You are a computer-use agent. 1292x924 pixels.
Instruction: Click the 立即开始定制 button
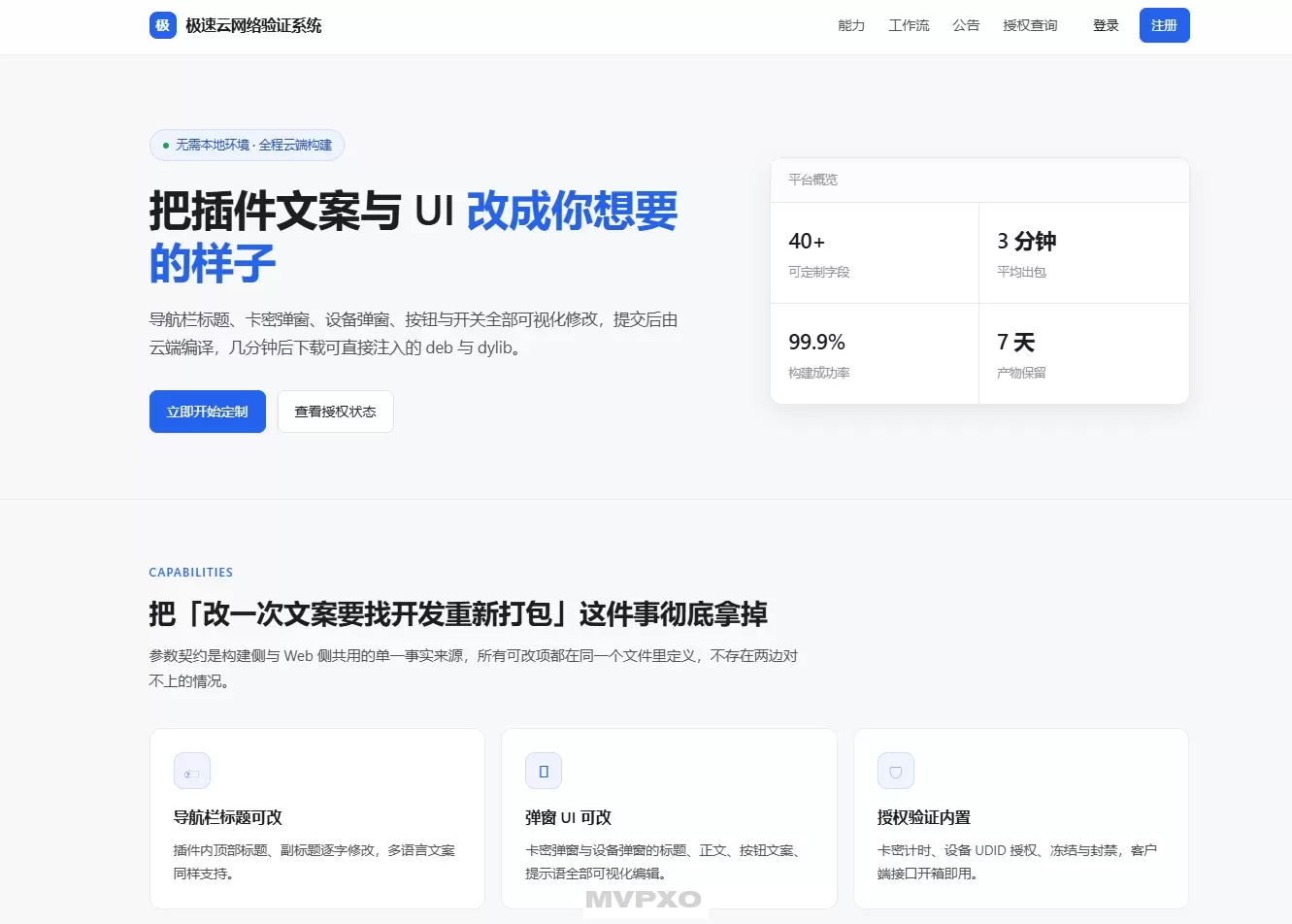[207, 412]
